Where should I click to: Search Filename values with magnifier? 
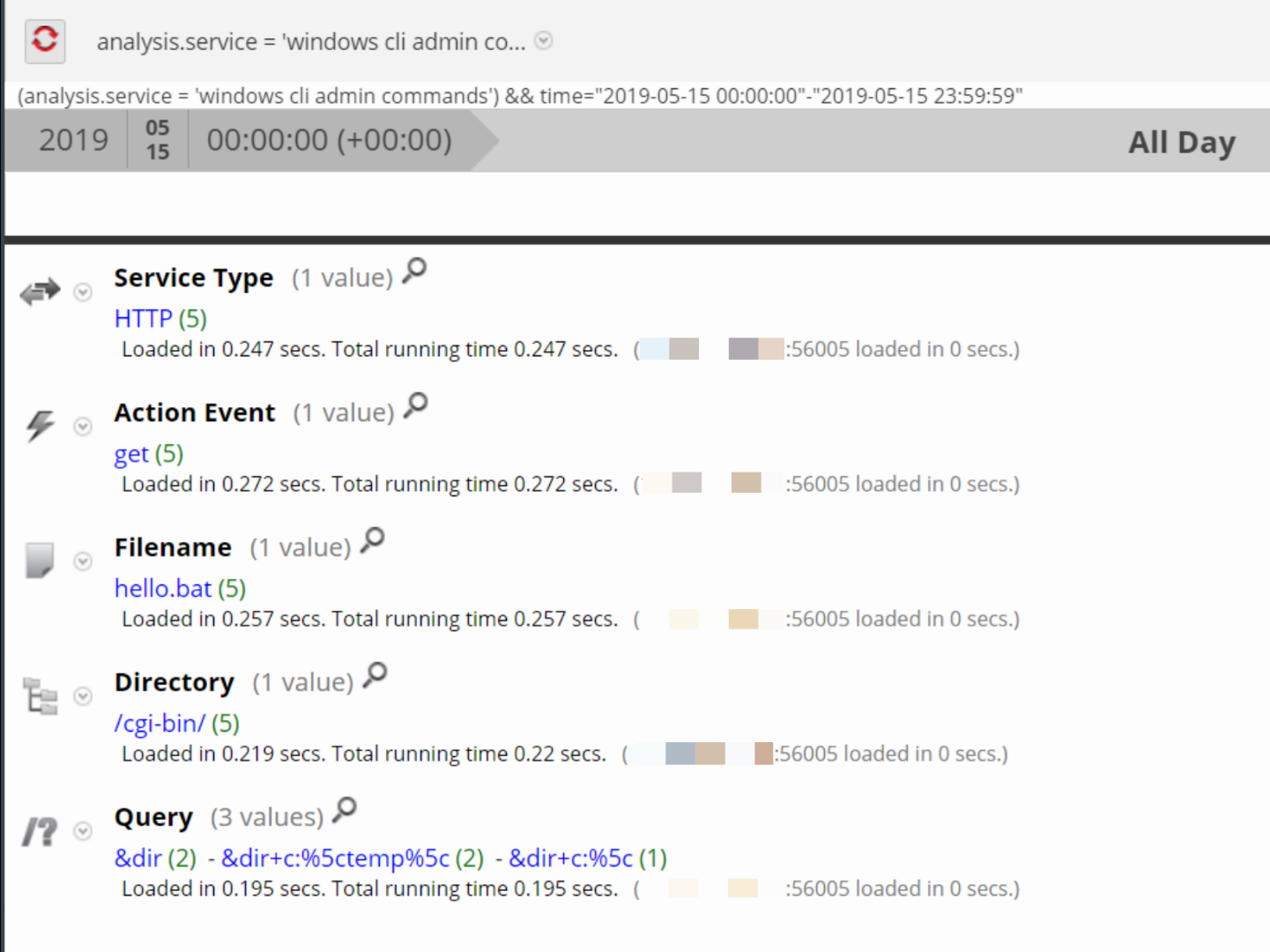(373, 541)
